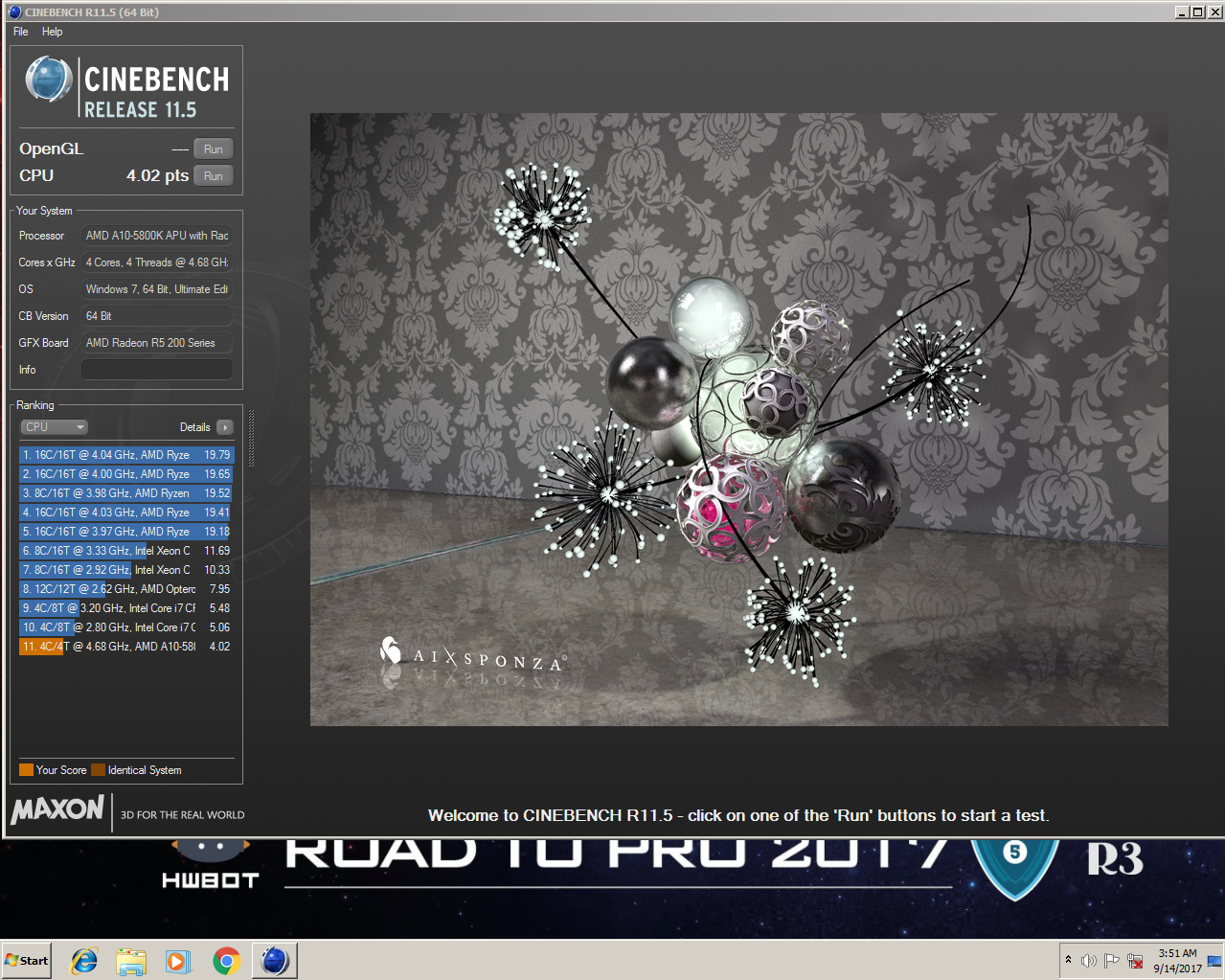The height and width of the screenshot is (980, 1225).
Task: Run the CPU benchmark test
Action: [x=214, y=176]
